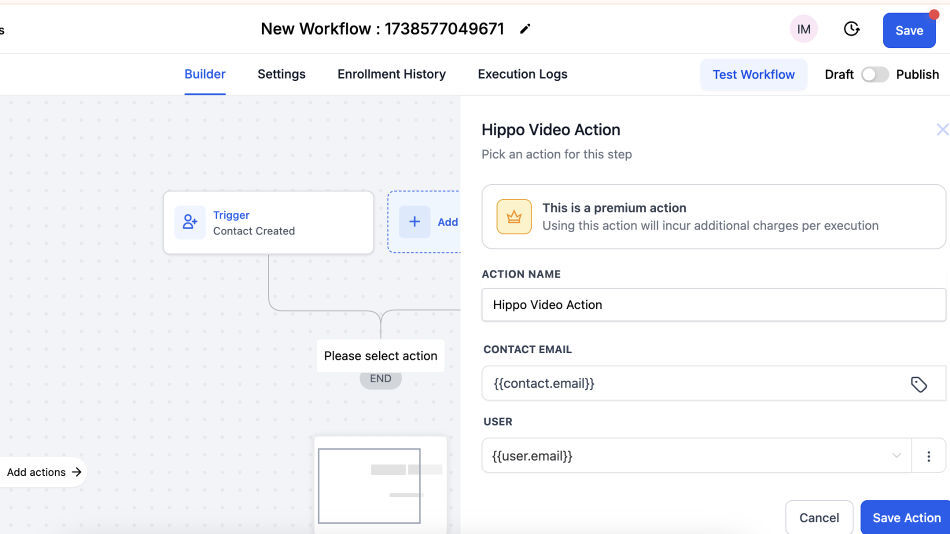Click the premium crown icon
Image resolution: width=950 pixels, height=534 pixels.
[514, 216]
